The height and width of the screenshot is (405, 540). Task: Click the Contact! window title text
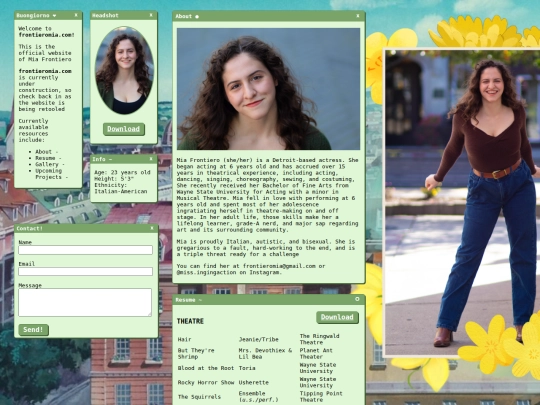point(29,228)
